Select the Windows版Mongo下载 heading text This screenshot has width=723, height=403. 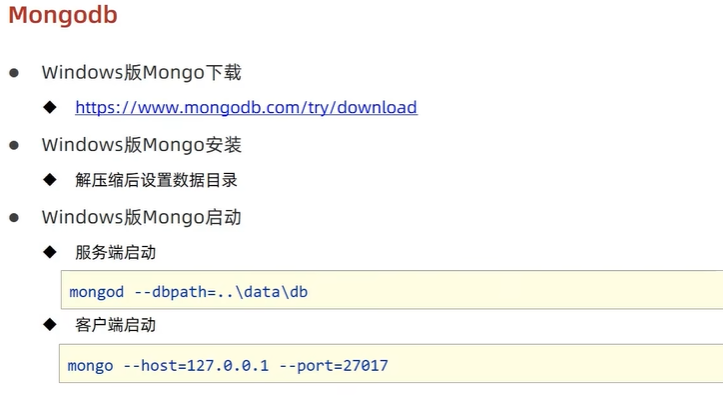[x=141, y=73]
